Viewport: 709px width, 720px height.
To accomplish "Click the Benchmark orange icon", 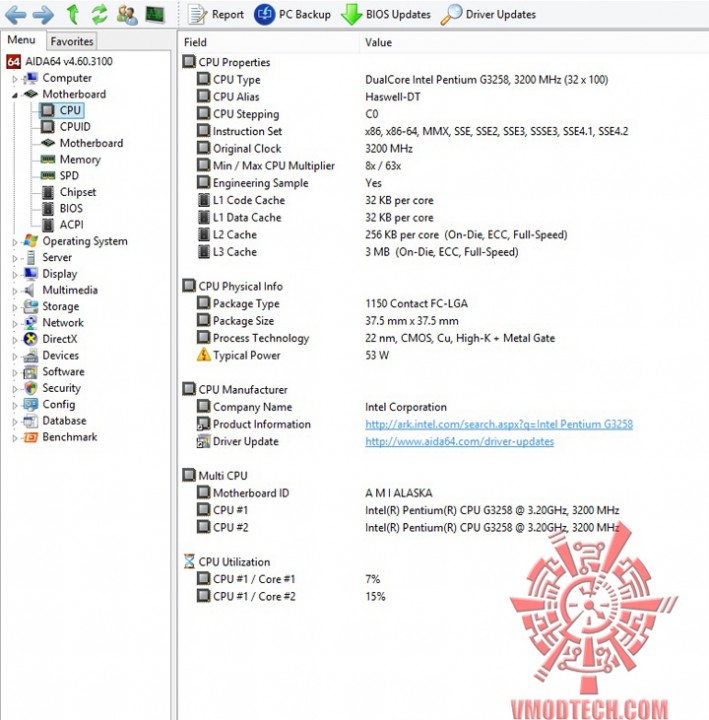I will (30, 437).
